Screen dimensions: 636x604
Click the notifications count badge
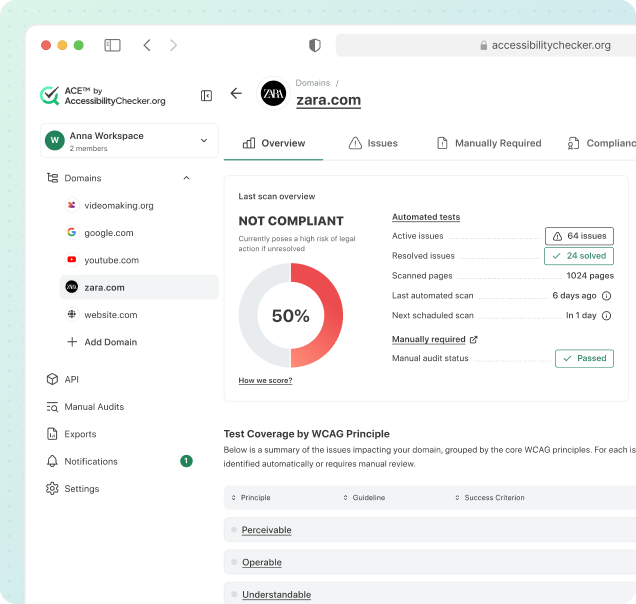[186, 461]
